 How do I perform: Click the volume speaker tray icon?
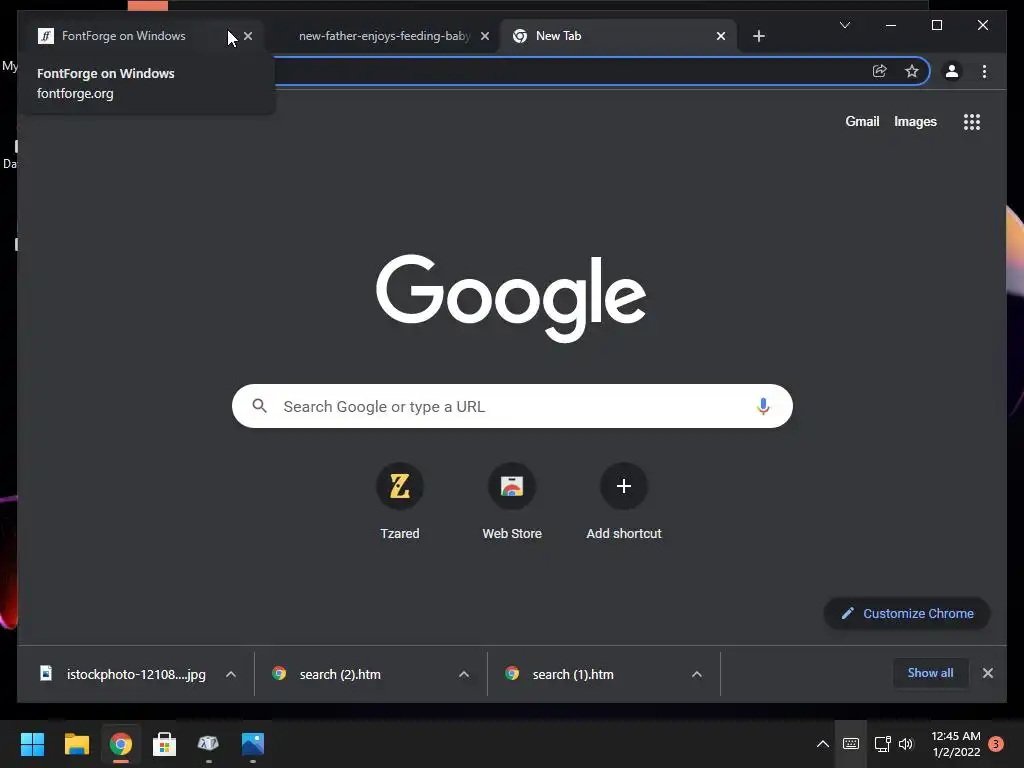[x=906, y=744]
